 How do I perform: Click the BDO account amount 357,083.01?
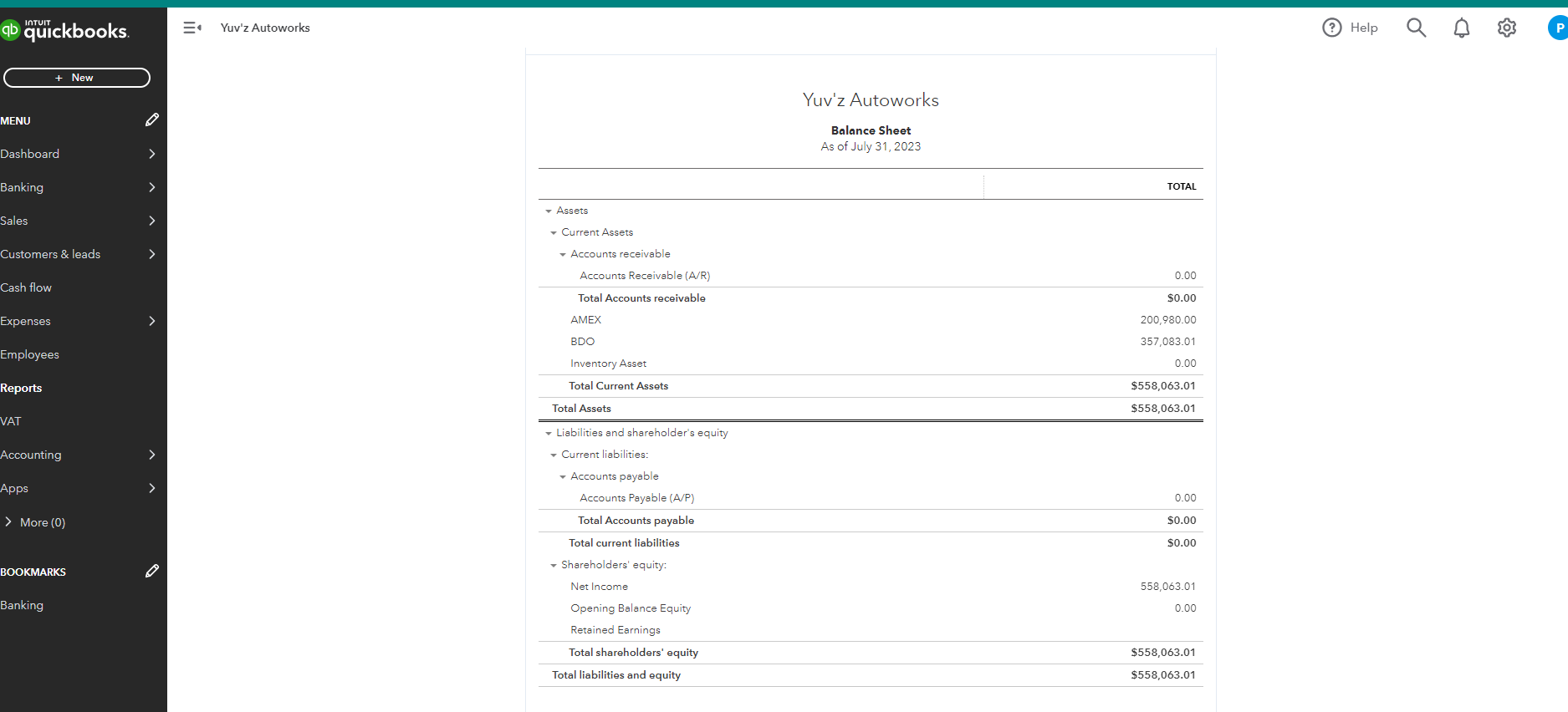(x=1168, y=342)
